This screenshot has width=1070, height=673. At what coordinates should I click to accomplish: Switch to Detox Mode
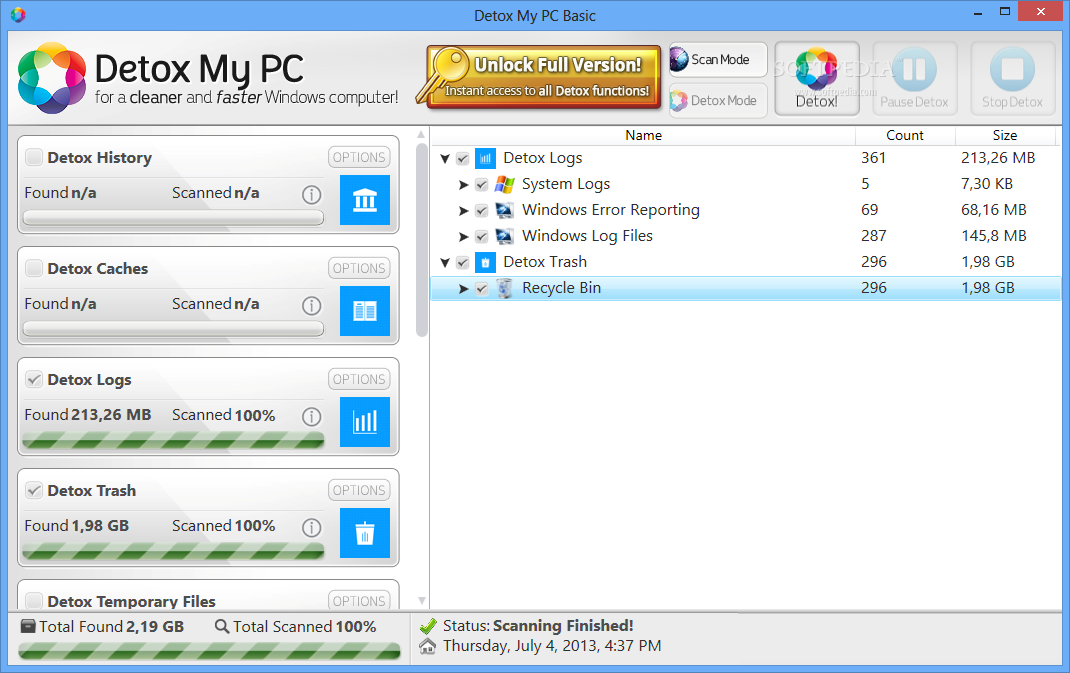718,100
